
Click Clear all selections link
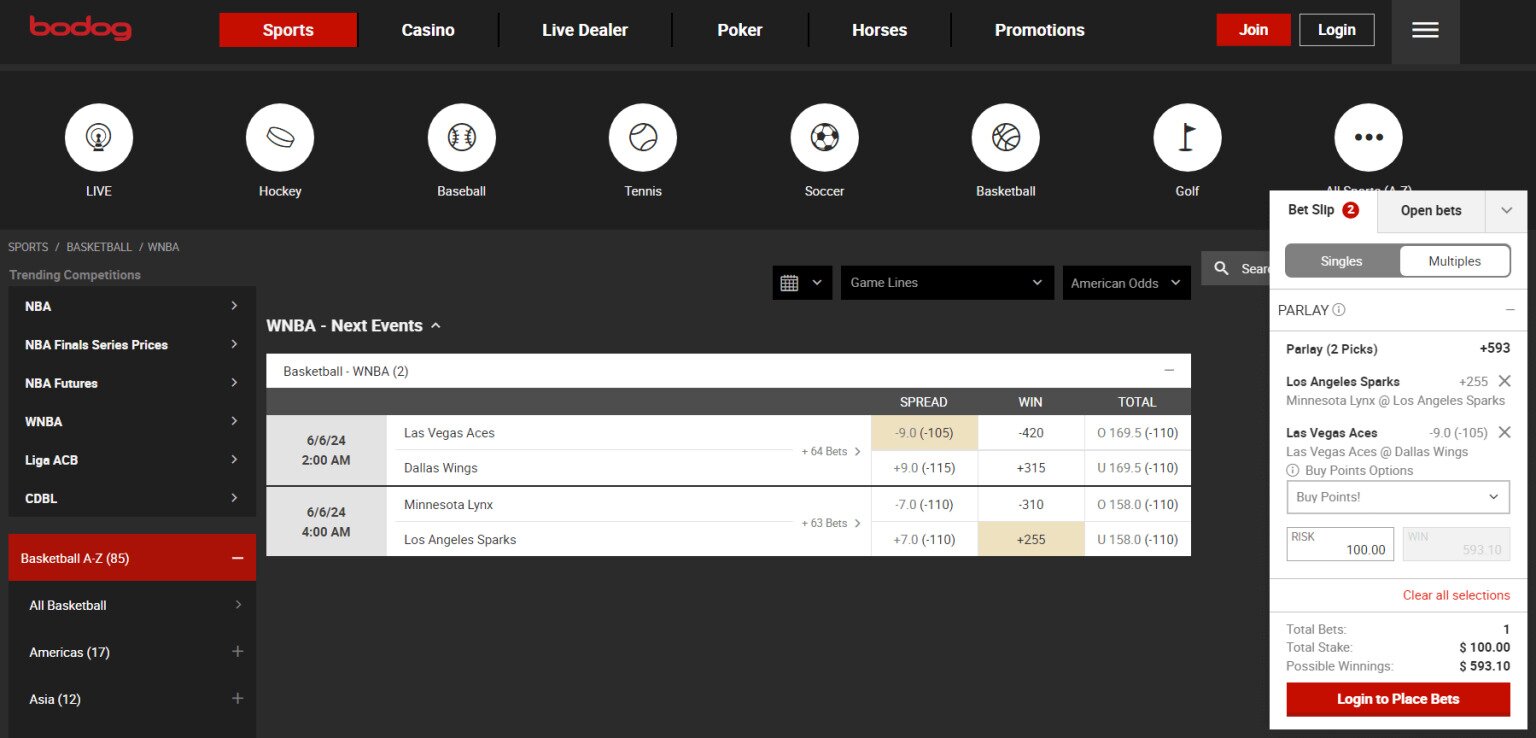click(x=1455, y=595)
